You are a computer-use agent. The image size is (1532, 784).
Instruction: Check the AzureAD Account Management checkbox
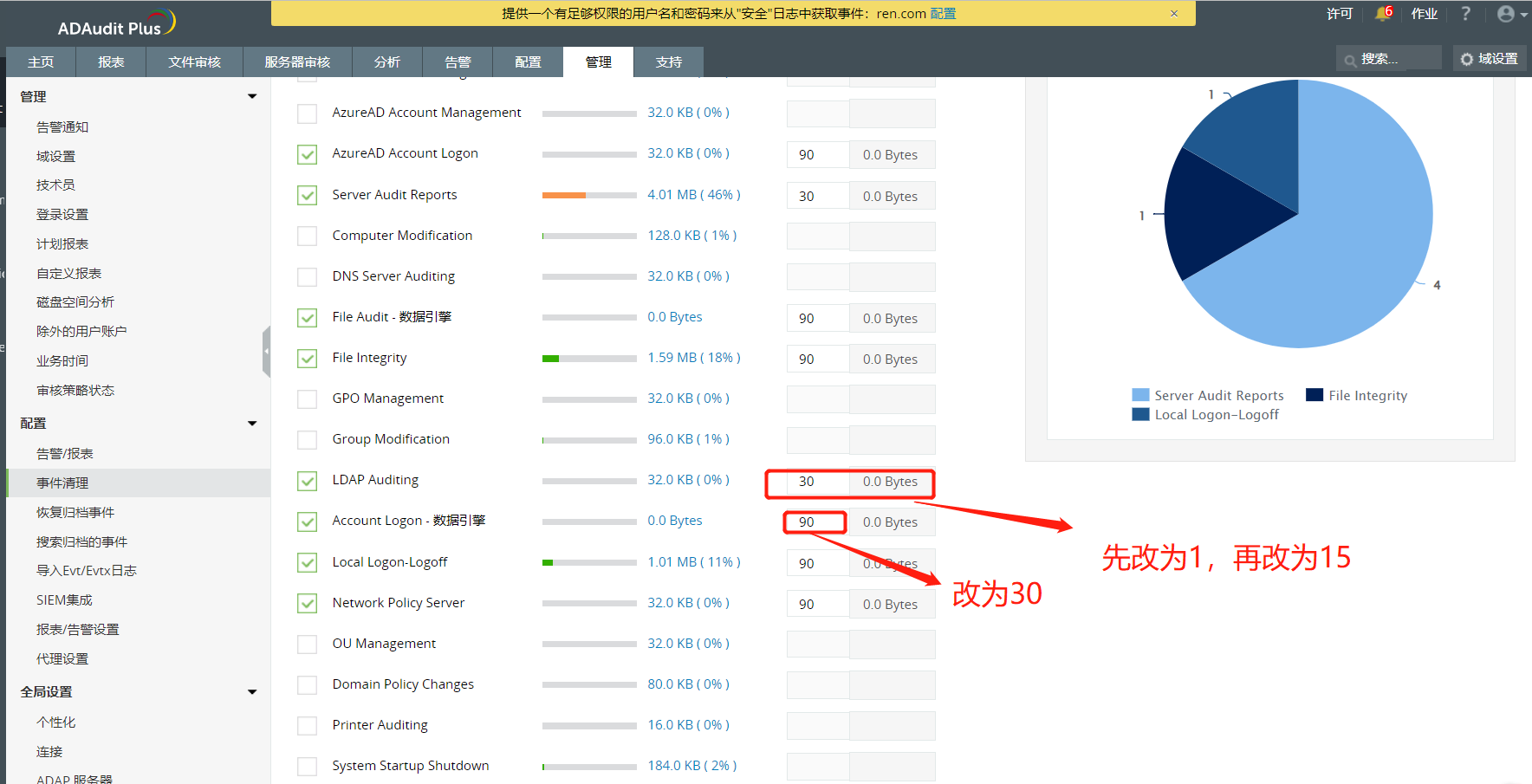click(x=307, y=113)
